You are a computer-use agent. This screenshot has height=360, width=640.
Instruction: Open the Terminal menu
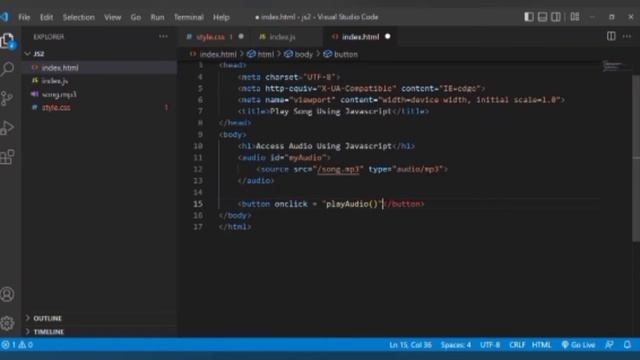click(x=189, y=17)
